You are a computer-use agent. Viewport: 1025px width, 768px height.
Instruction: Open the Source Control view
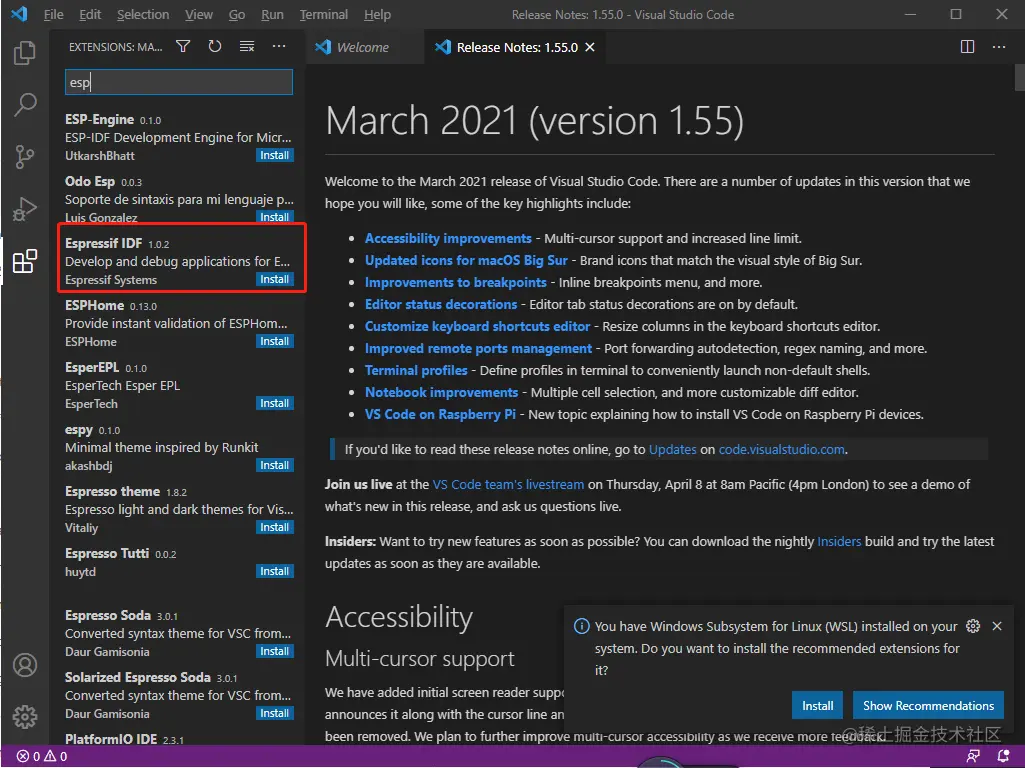click(25, 156)
